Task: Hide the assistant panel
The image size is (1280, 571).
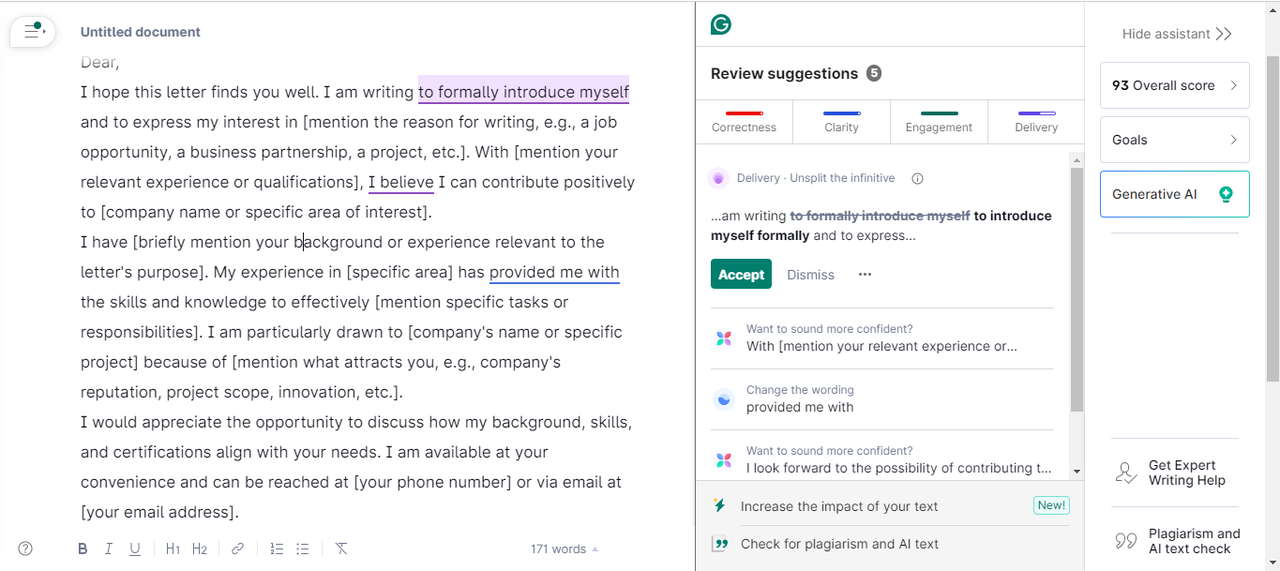Action: coord(1176,34)
